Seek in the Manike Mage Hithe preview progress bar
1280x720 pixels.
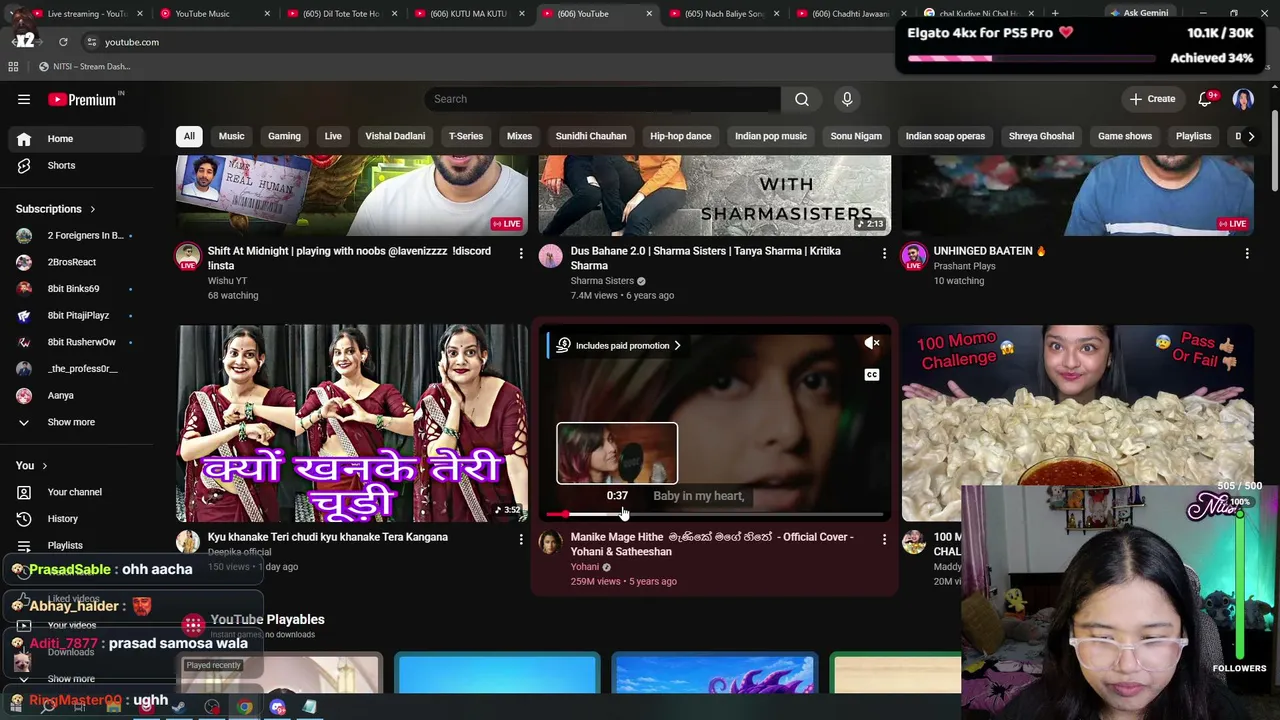pos(715,514)
